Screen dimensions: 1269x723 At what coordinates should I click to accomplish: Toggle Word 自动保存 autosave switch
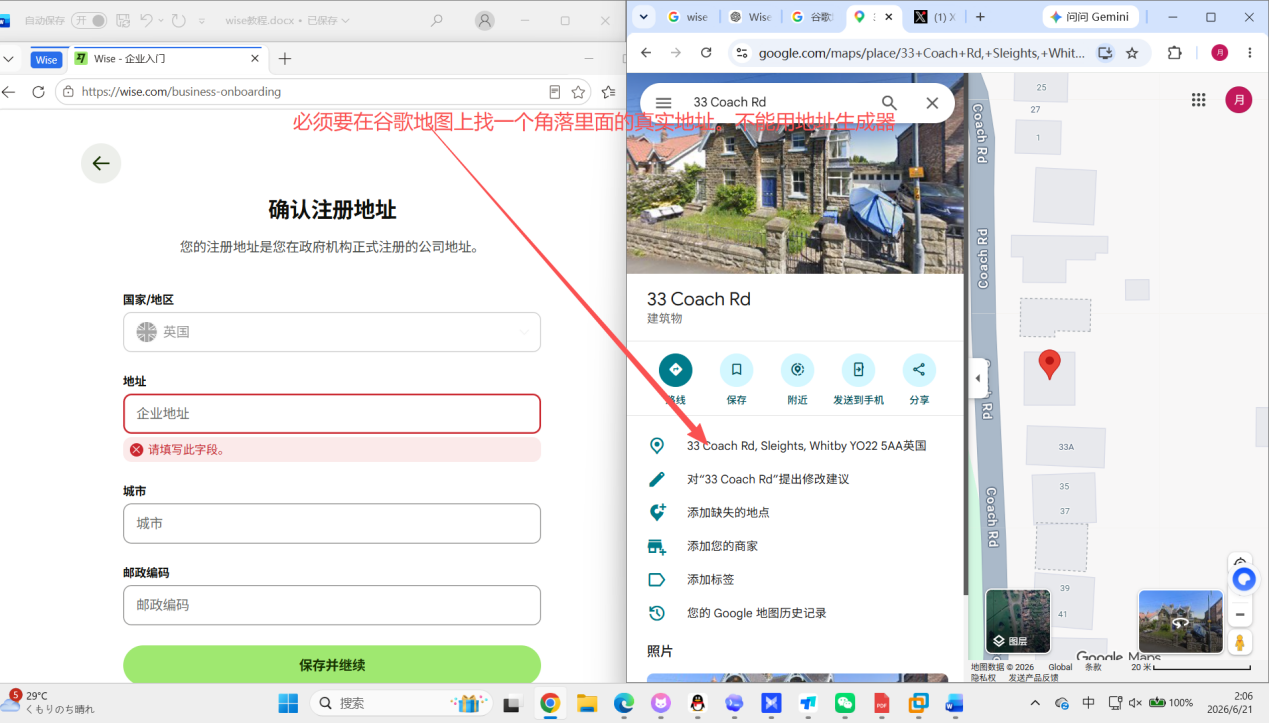(89, 20)
